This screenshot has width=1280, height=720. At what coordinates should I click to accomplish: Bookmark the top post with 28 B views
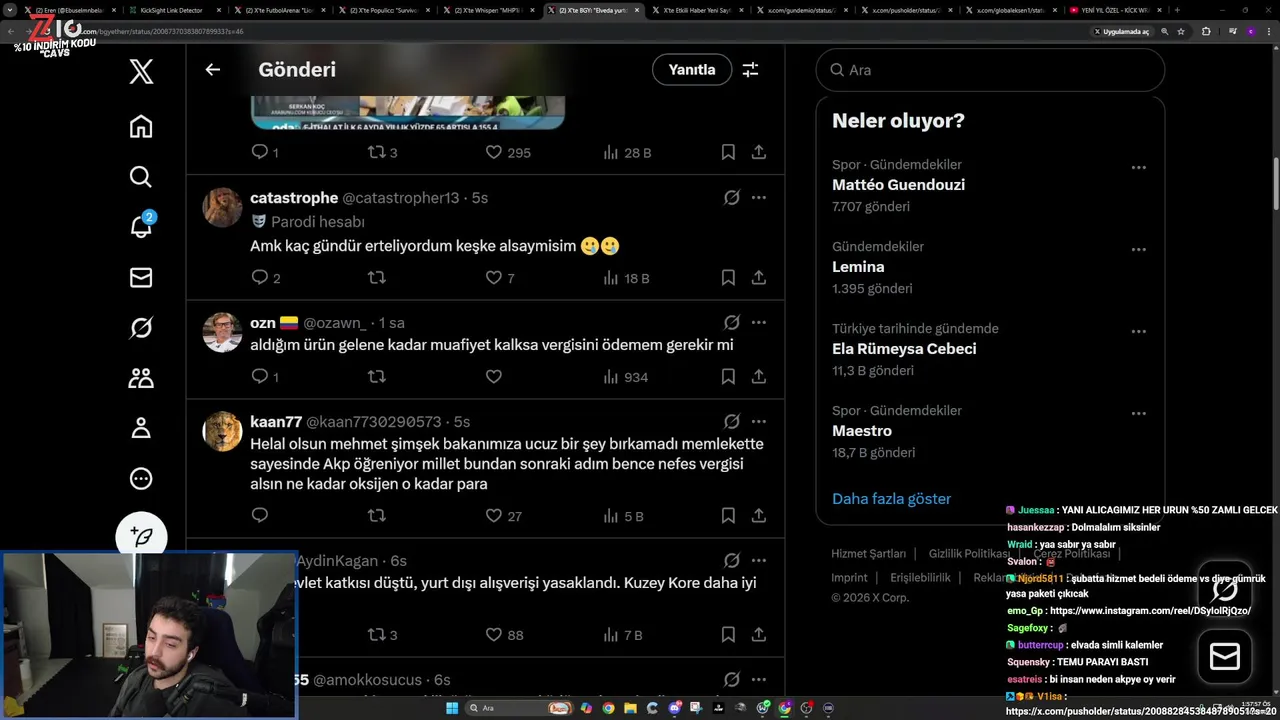click(728, 152)
